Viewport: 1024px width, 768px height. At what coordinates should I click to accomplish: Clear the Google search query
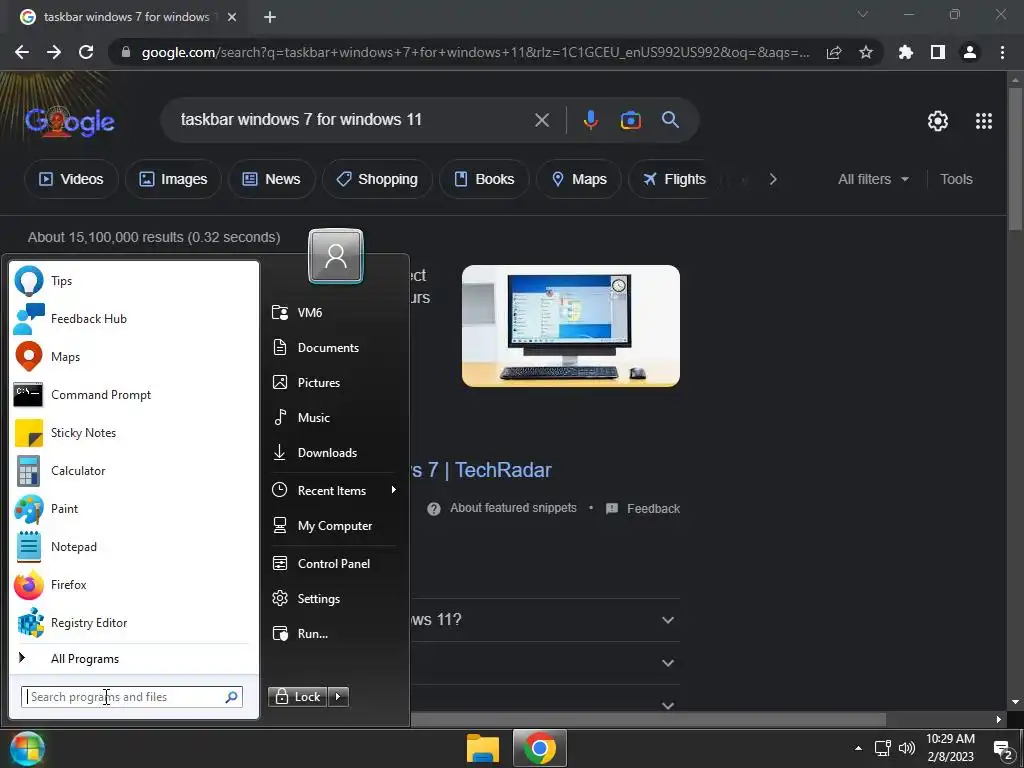pyautogui.click(x=542, y=120)
